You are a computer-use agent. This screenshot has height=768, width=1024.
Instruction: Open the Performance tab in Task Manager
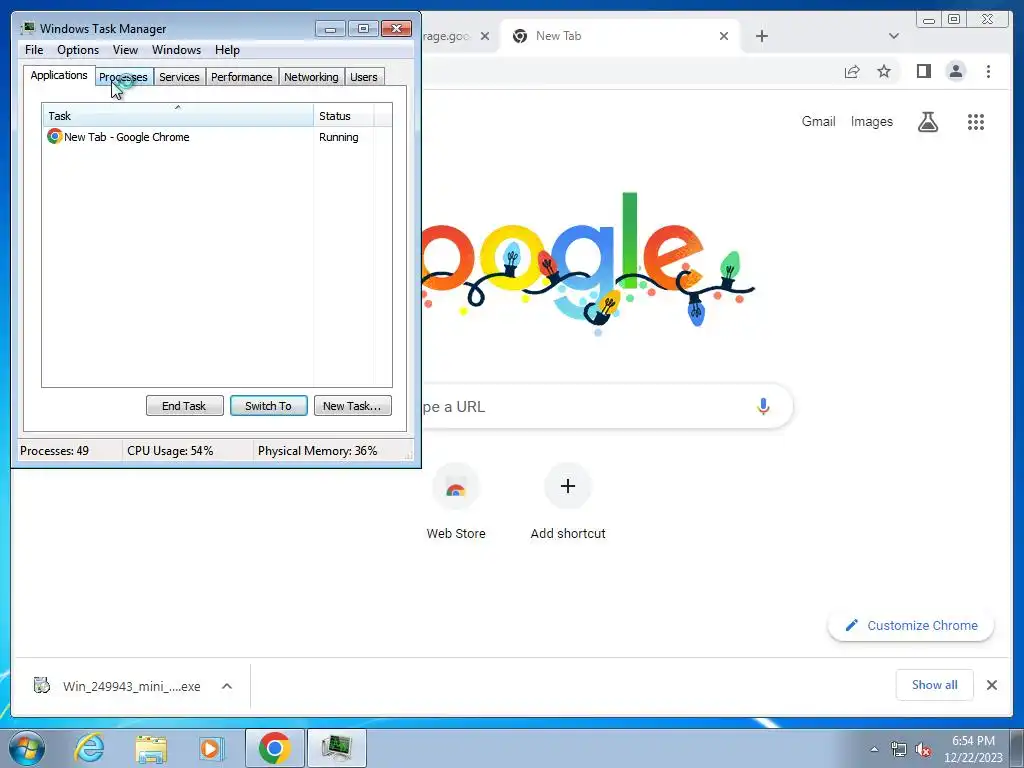241,77
